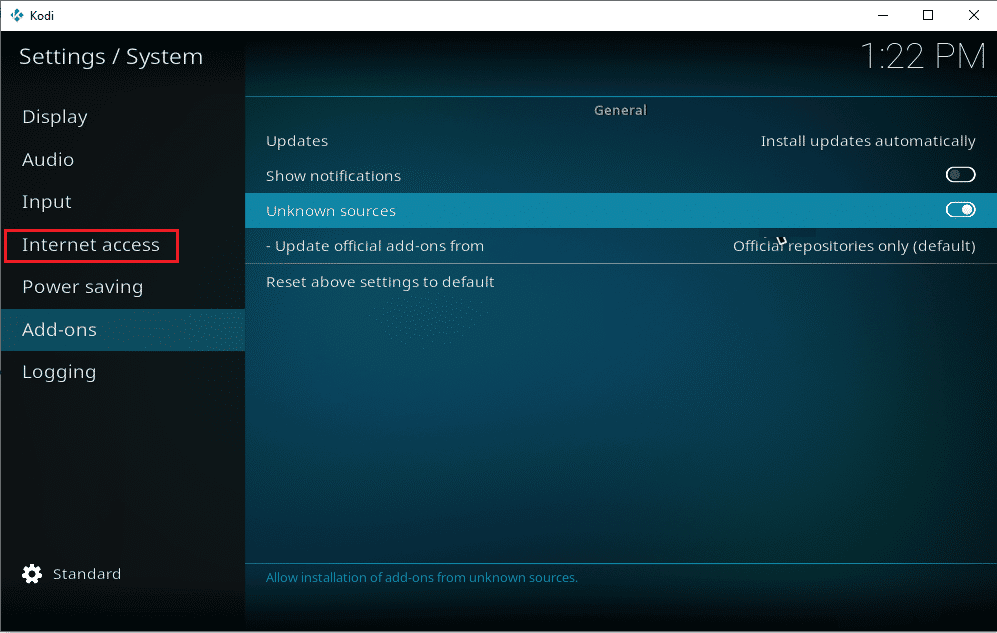Change Update official add-ons from setting
Viewport: 997px width, 633px height.
(621, 246)
